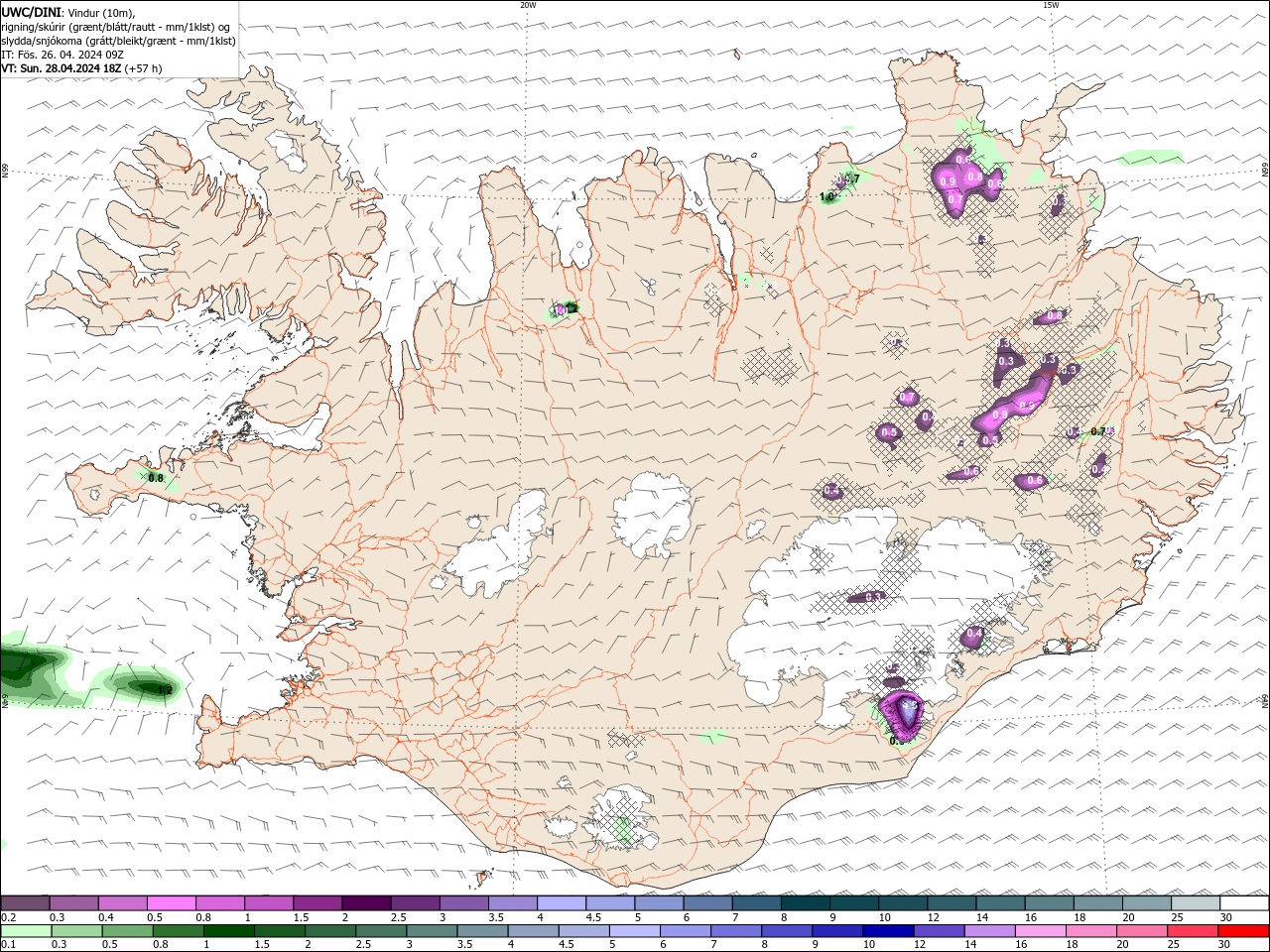Pick the lower legend swatch starting at 6
The image size is (1270, 952).
[x=686, y=931]
